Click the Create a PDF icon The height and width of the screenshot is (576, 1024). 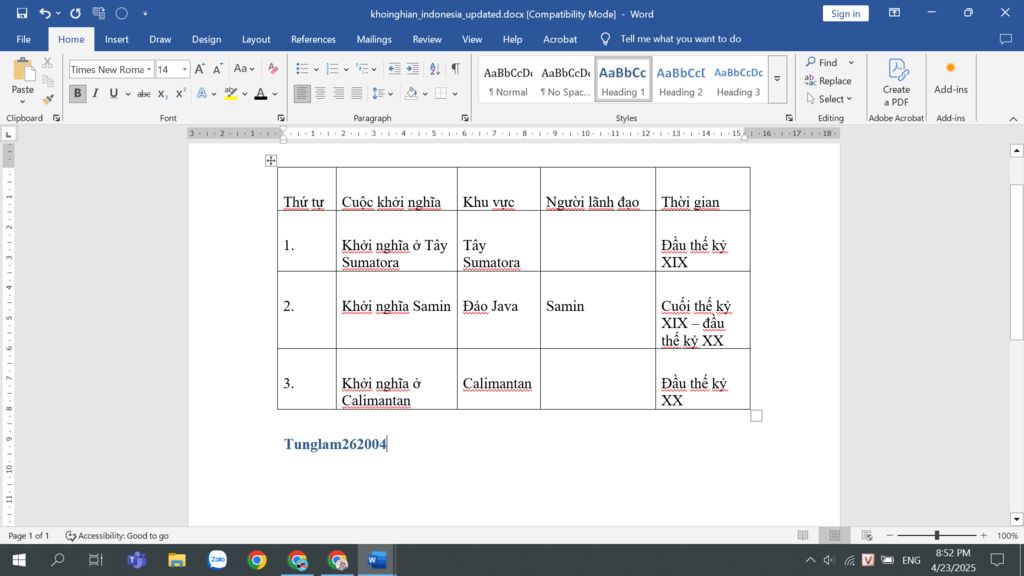coord(896,82)
